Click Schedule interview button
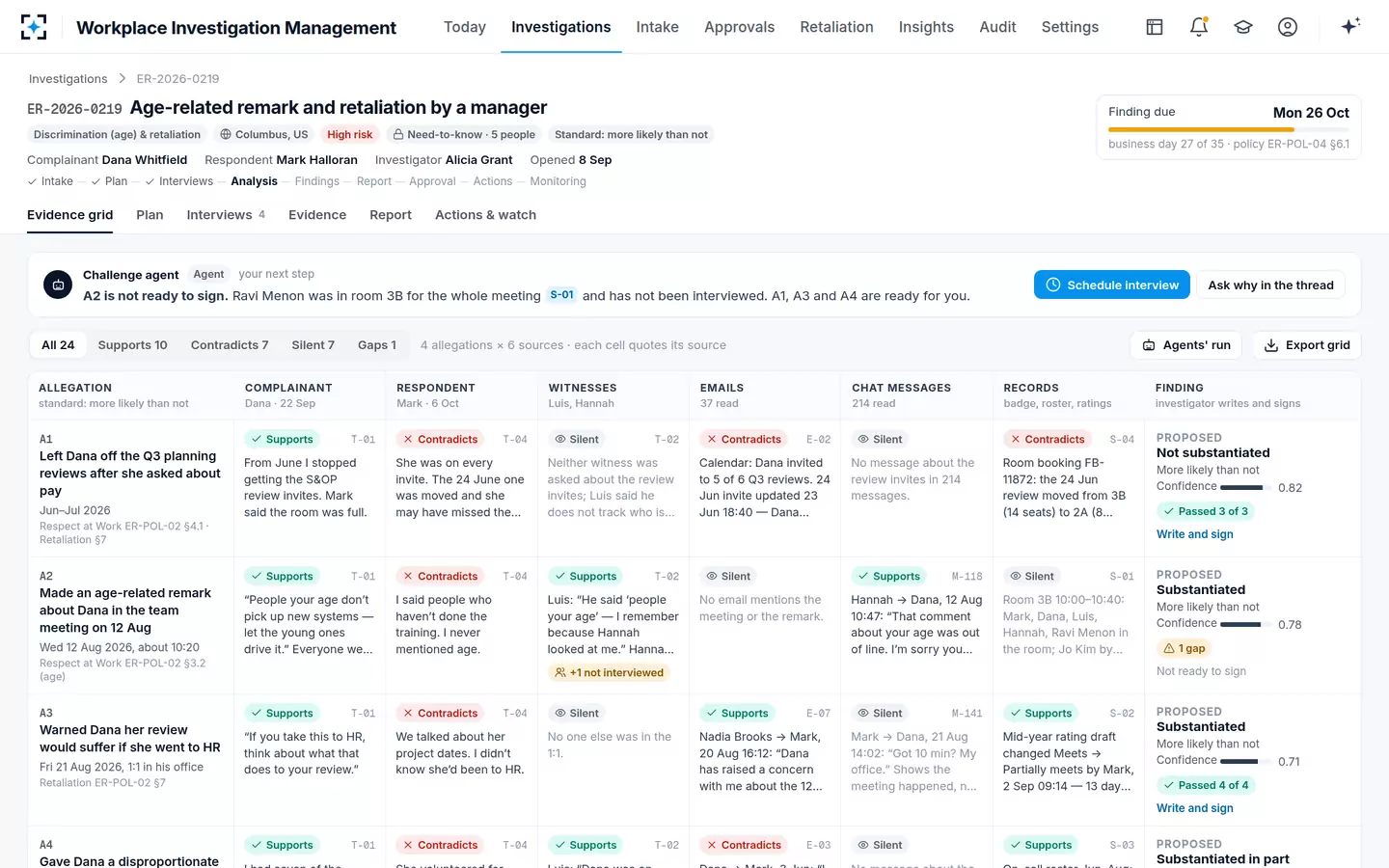 point(1112,285)
